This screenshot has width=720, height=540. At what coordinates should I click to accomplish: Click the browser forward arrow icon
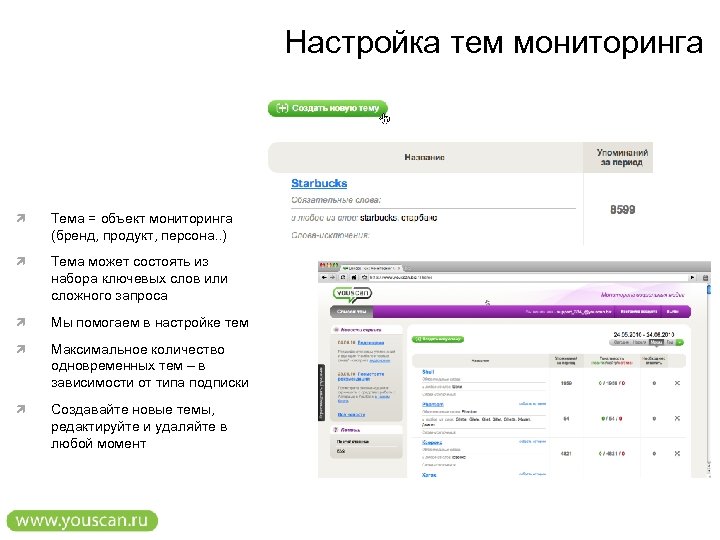click(x=332, y=277)
